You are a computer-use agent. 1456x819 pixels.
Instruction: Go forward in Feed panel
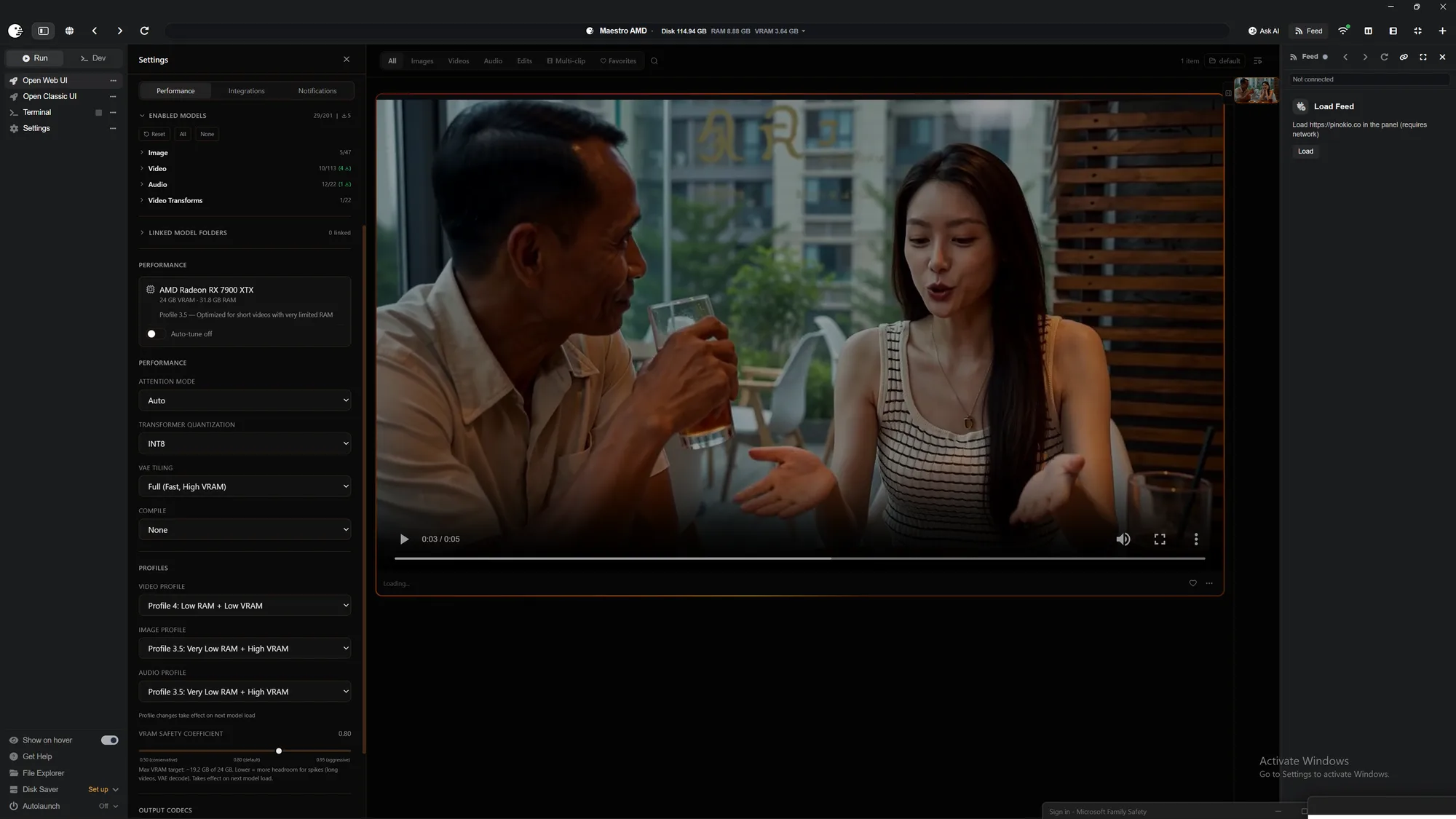point(1365,57)
